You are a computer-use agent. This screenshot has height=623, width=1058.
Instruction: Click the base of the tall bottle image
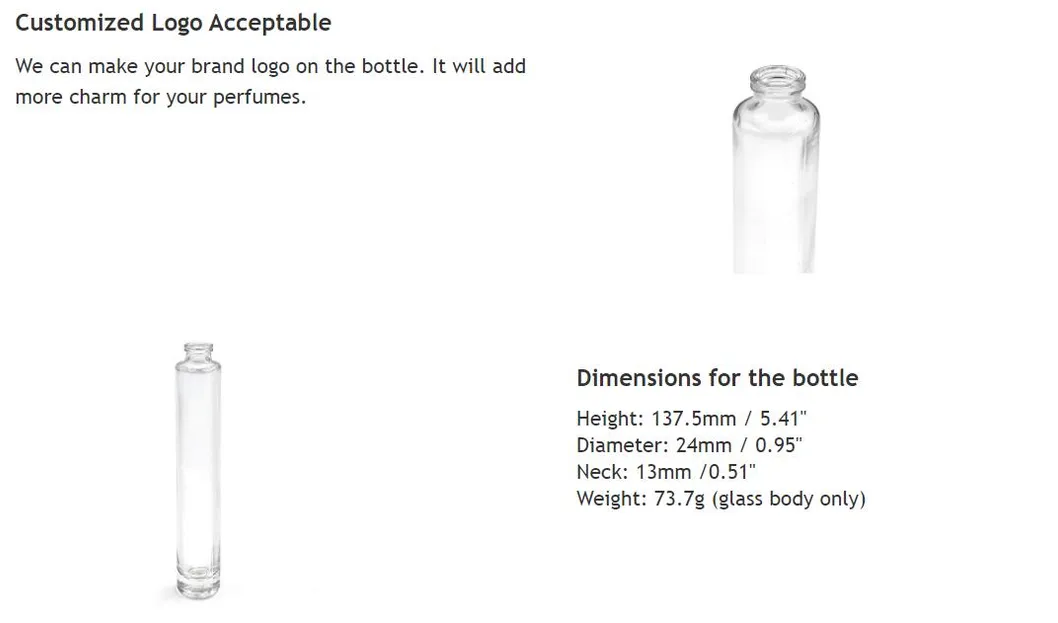pyautogui.click(x=196, y=585)
